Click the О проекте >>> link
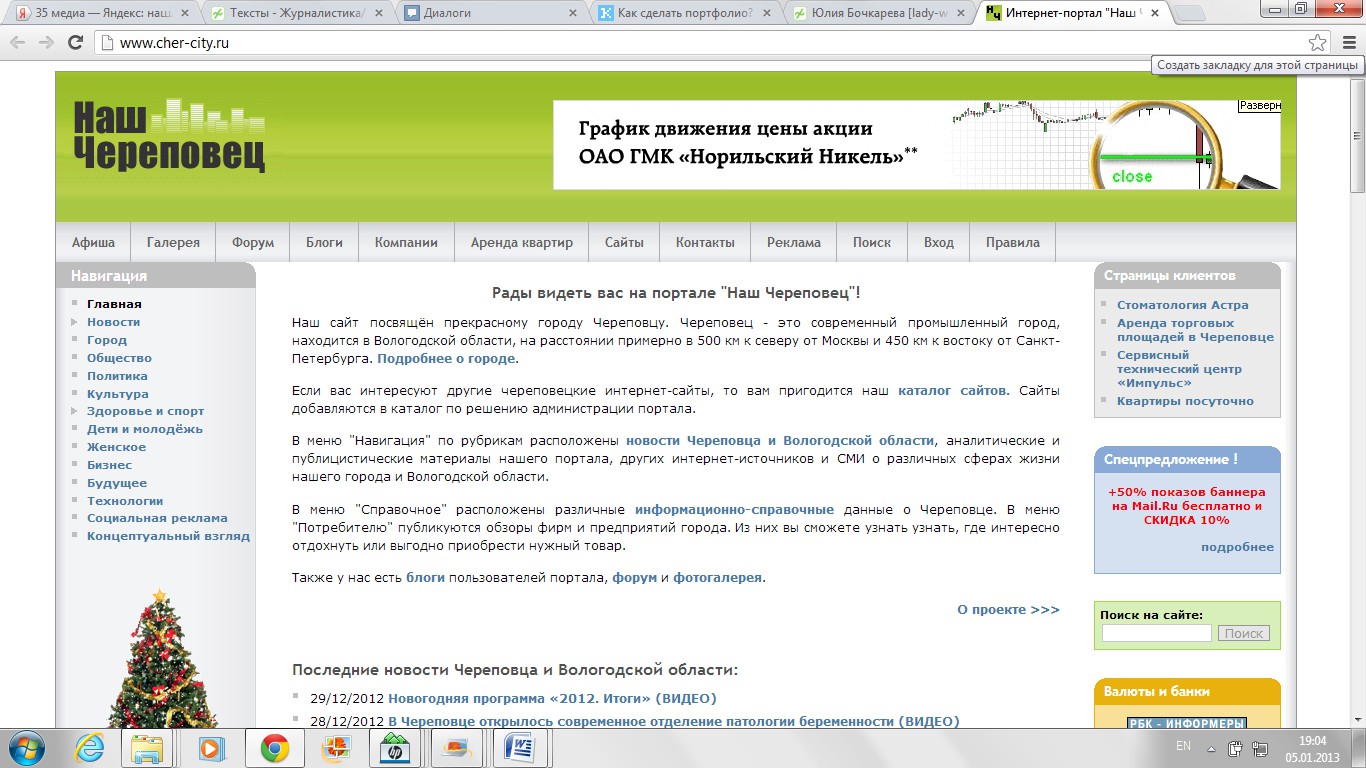1366x768 pixels. (1008, 609)
